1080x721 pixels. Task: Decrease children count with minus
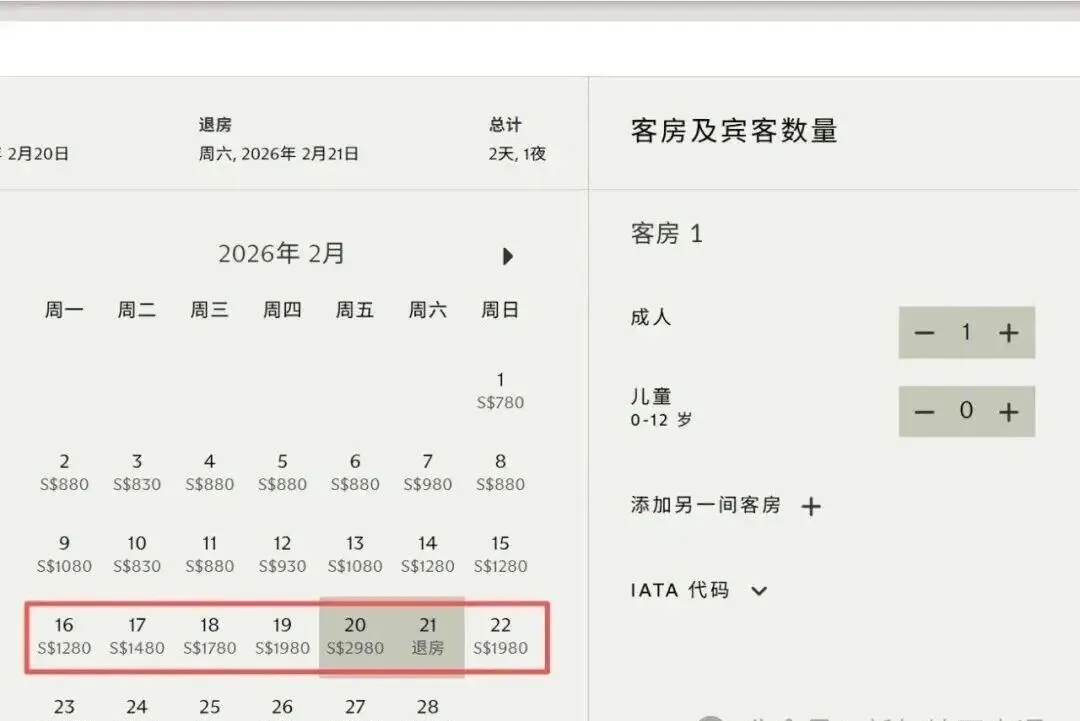924,412
